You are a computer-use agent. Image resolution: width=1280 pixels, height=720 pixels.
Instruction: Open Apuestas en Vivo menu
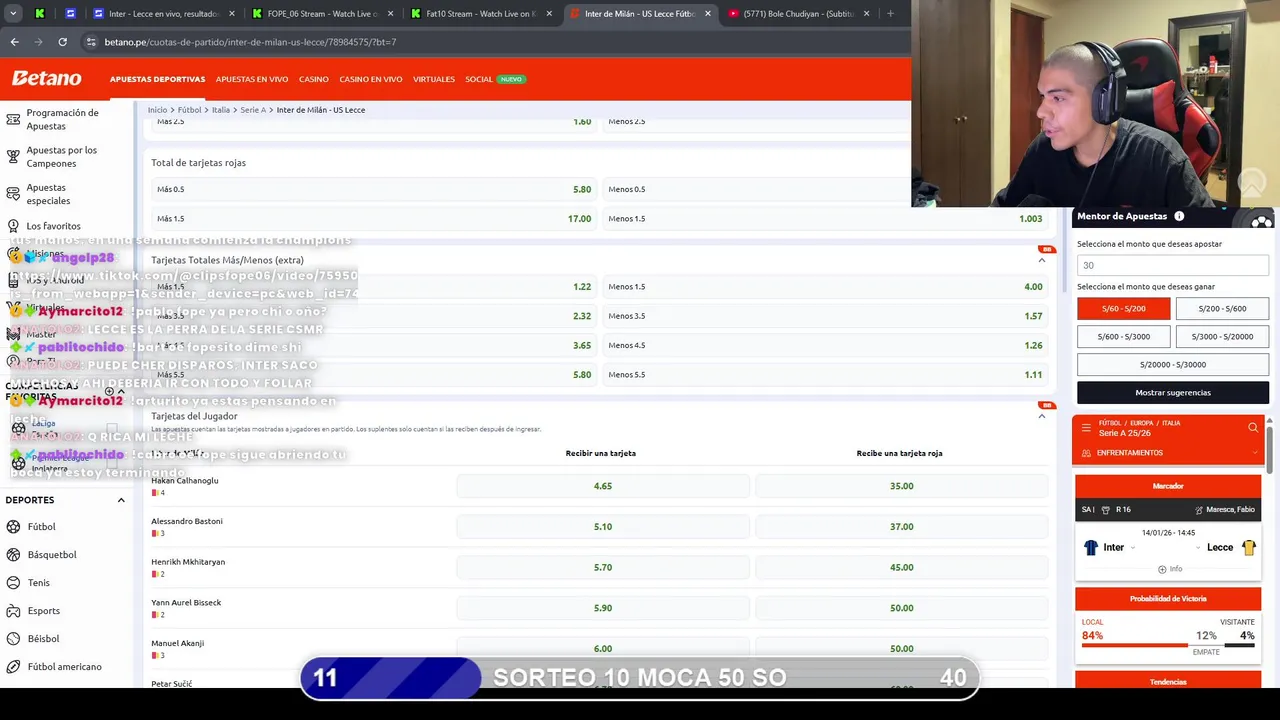pyautogui.click(x=252, y=79)
